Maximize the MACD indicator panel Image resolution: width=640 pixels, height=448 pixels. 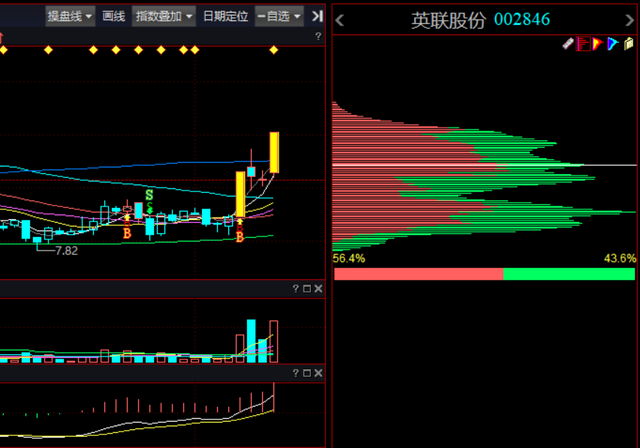(307, 373)
